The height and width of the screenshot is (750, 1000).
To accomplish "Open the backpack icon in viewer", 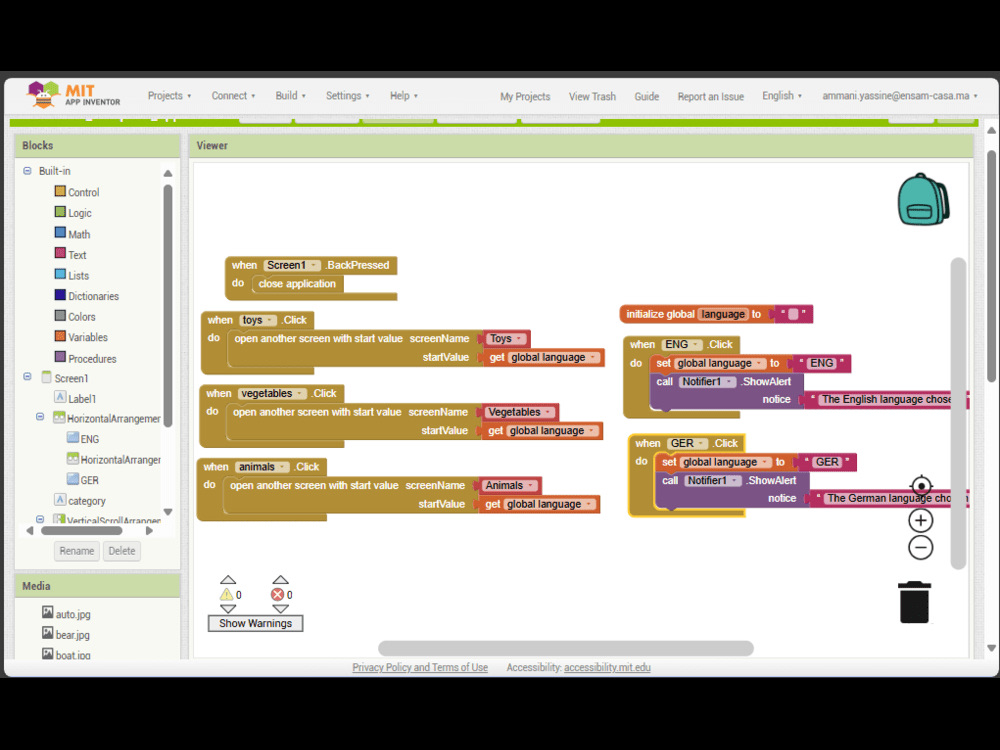I will [x=923, y=199].
